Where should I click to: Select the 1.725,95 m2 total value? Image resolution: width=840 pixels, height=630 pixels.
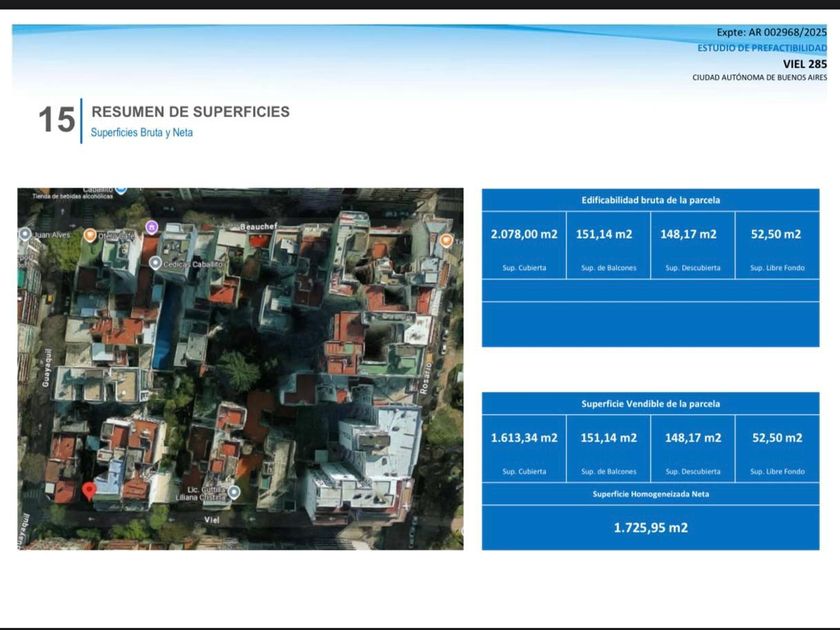pos(650,528)
